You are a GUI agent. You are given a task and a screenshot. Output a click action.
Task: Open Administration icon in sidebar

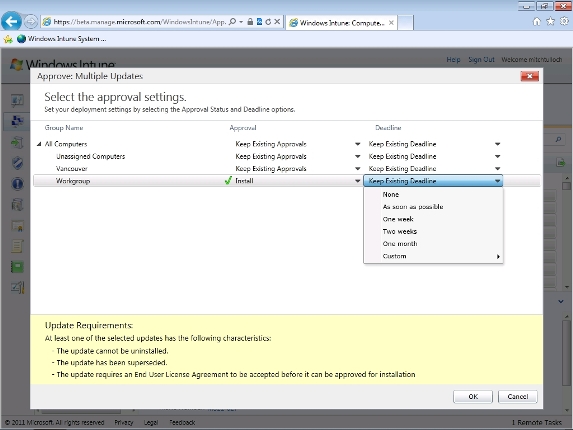(x=17, y=288)
